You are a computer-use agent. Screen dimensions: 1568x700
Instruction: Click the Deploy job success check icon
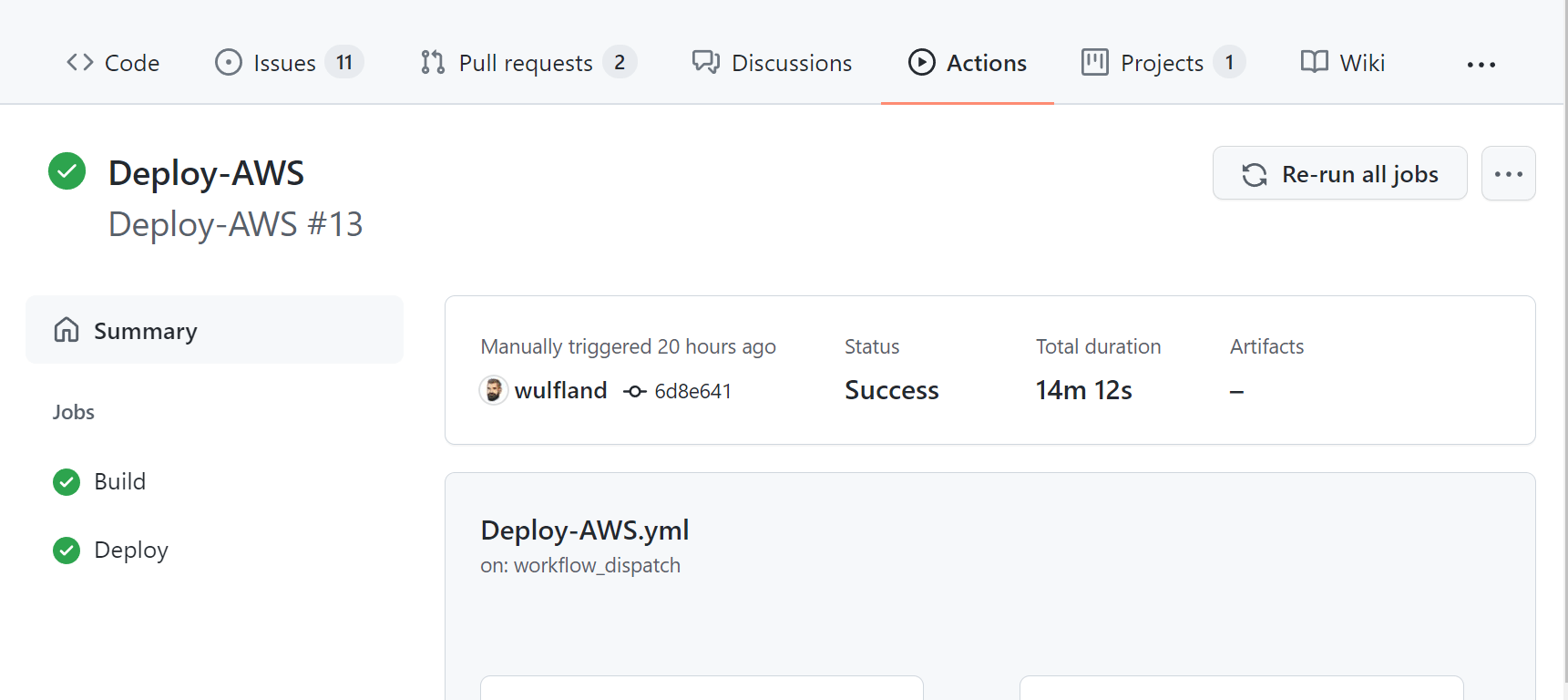(x=67, y=551)
